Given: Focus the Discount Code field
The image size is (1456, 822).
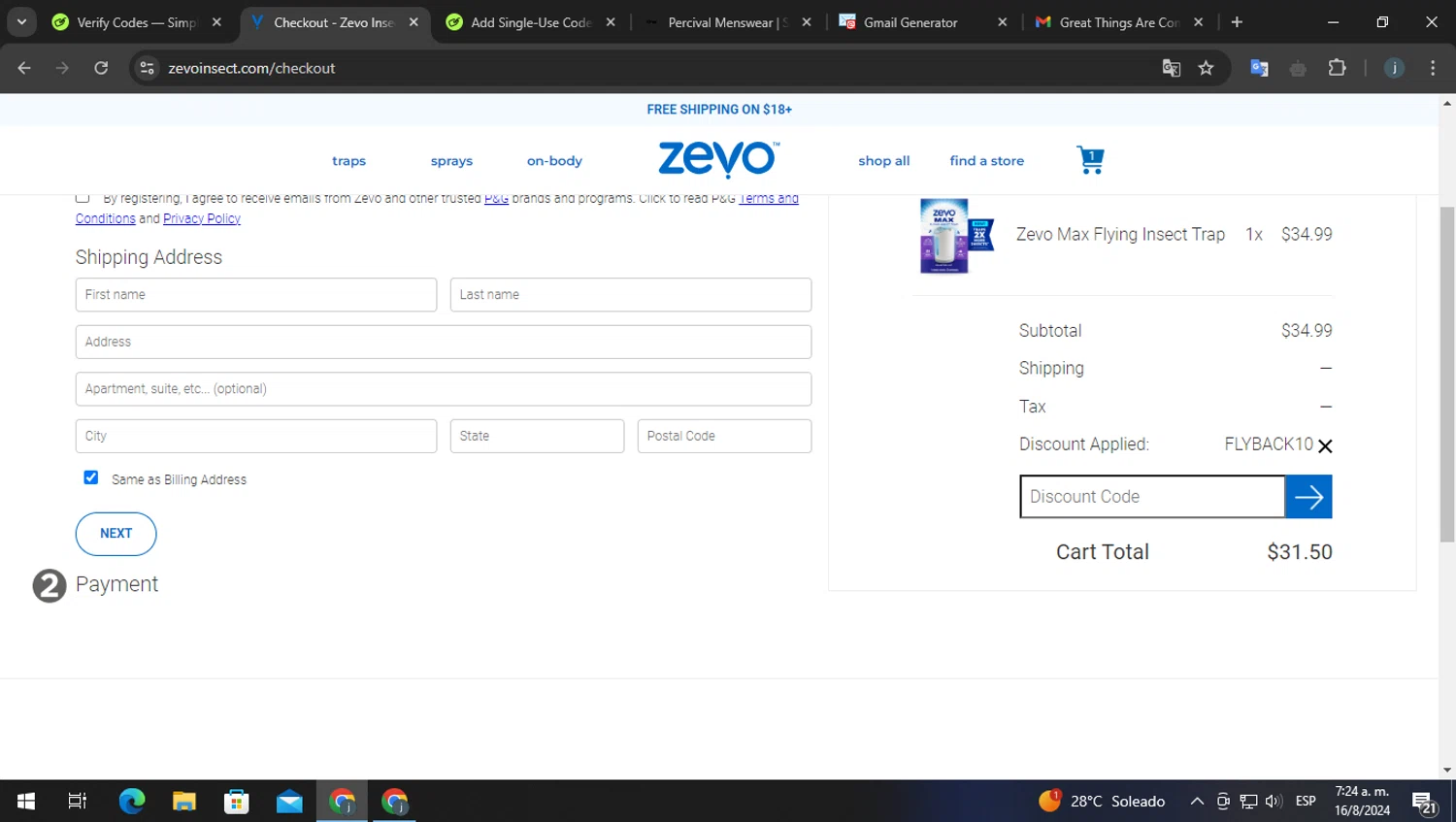Looking at the screenshot, I should 1152,497.
